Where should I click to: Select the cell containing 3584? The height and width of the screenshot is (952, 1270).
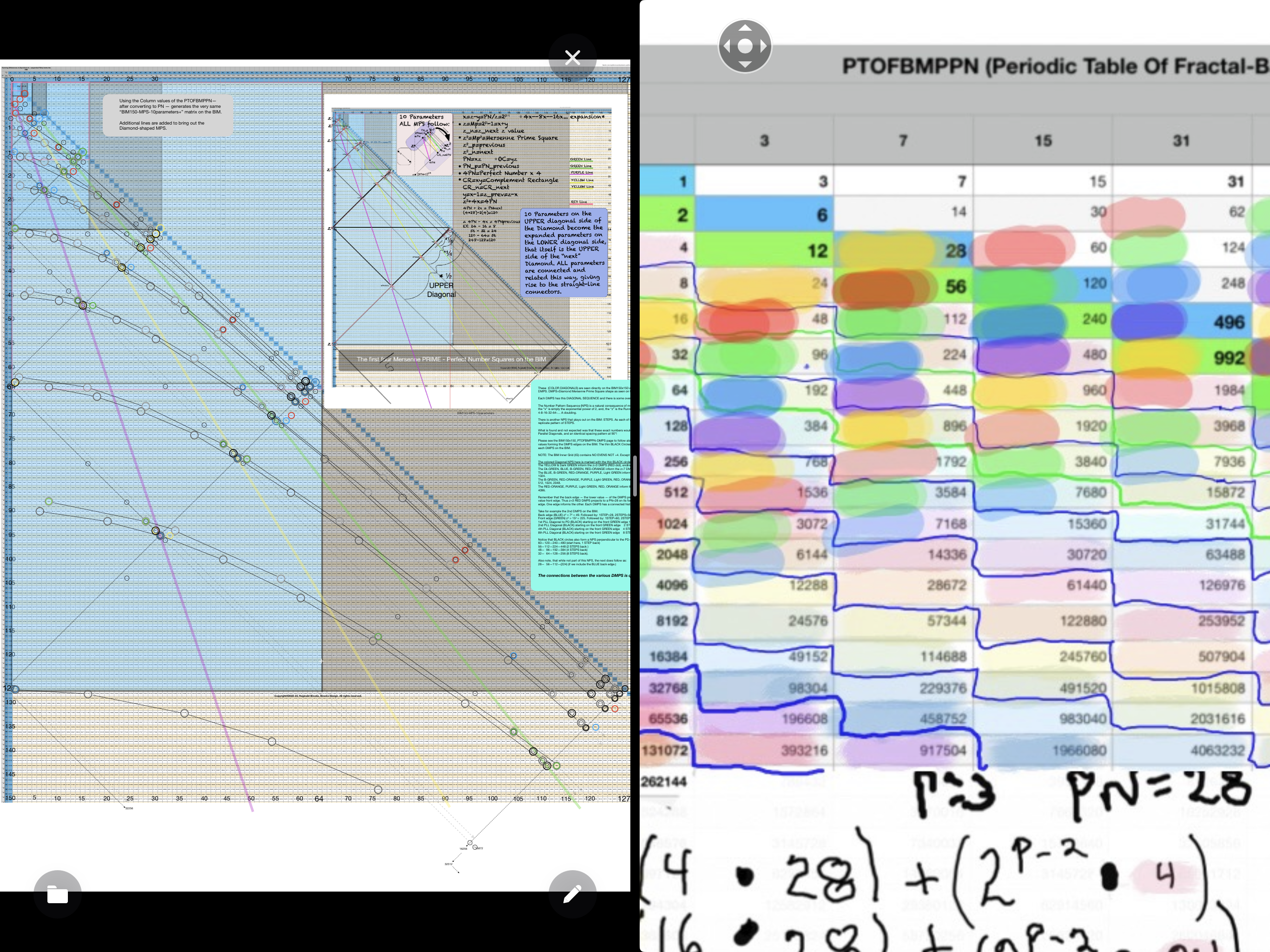[x=903, y=493]
